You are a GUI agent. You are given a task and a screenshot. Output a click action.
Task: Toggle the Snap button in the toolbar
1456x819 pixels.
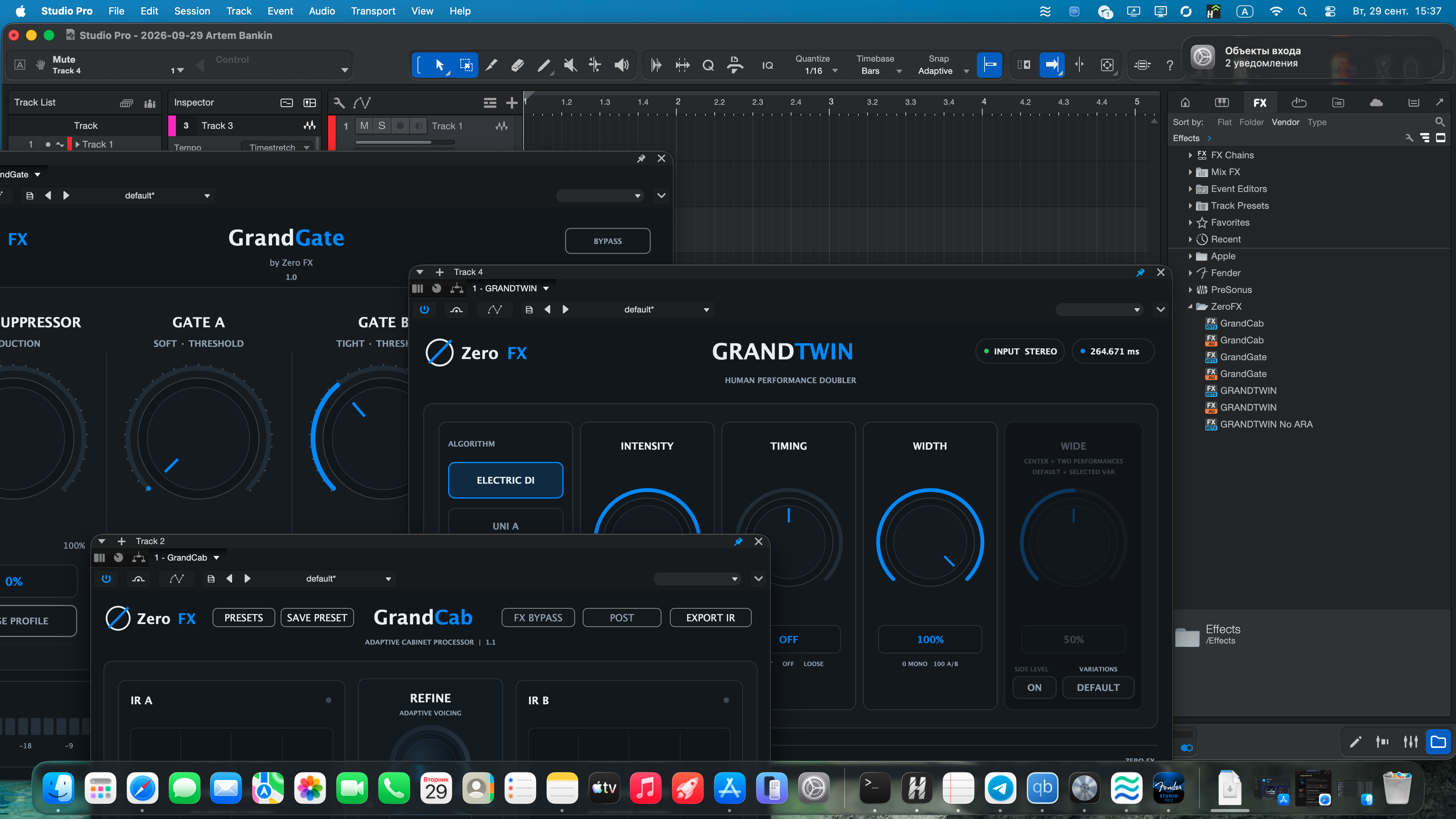(990, 65)
